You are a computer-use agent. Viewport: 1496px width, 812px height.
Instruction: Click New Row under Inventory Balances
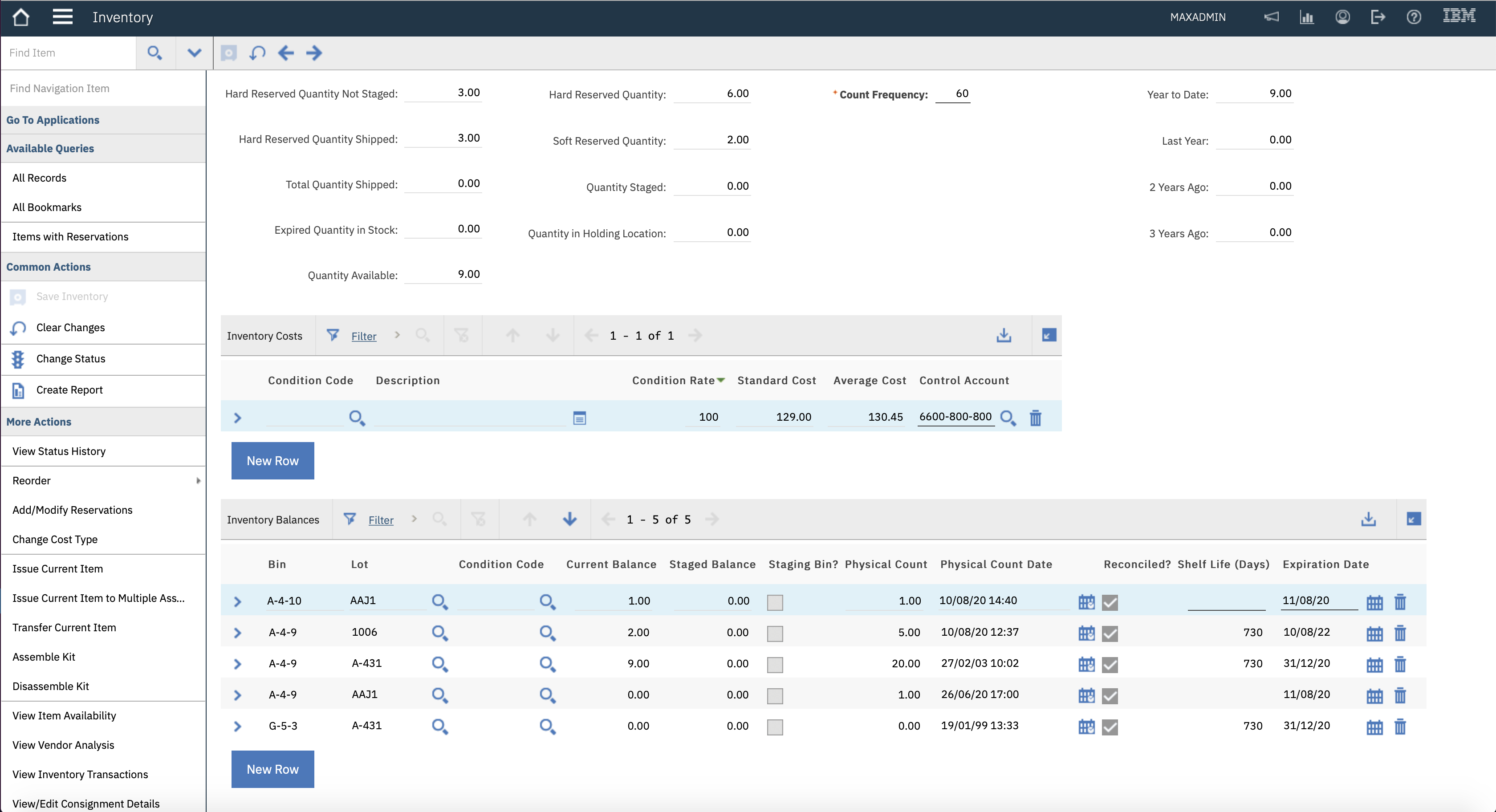pyautogui.click(x=272, y=769)
